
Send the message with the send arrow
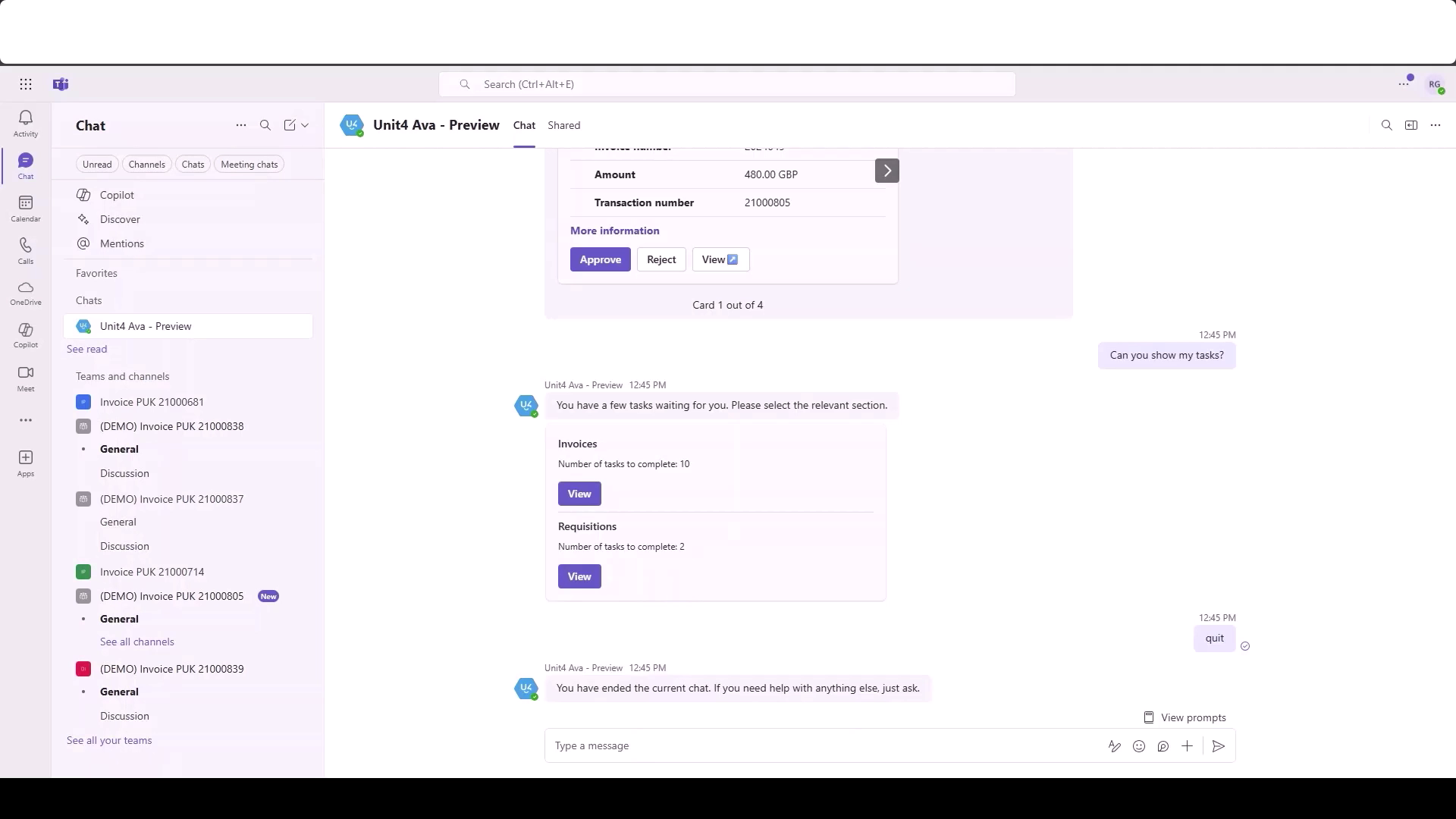[1219, 746]
